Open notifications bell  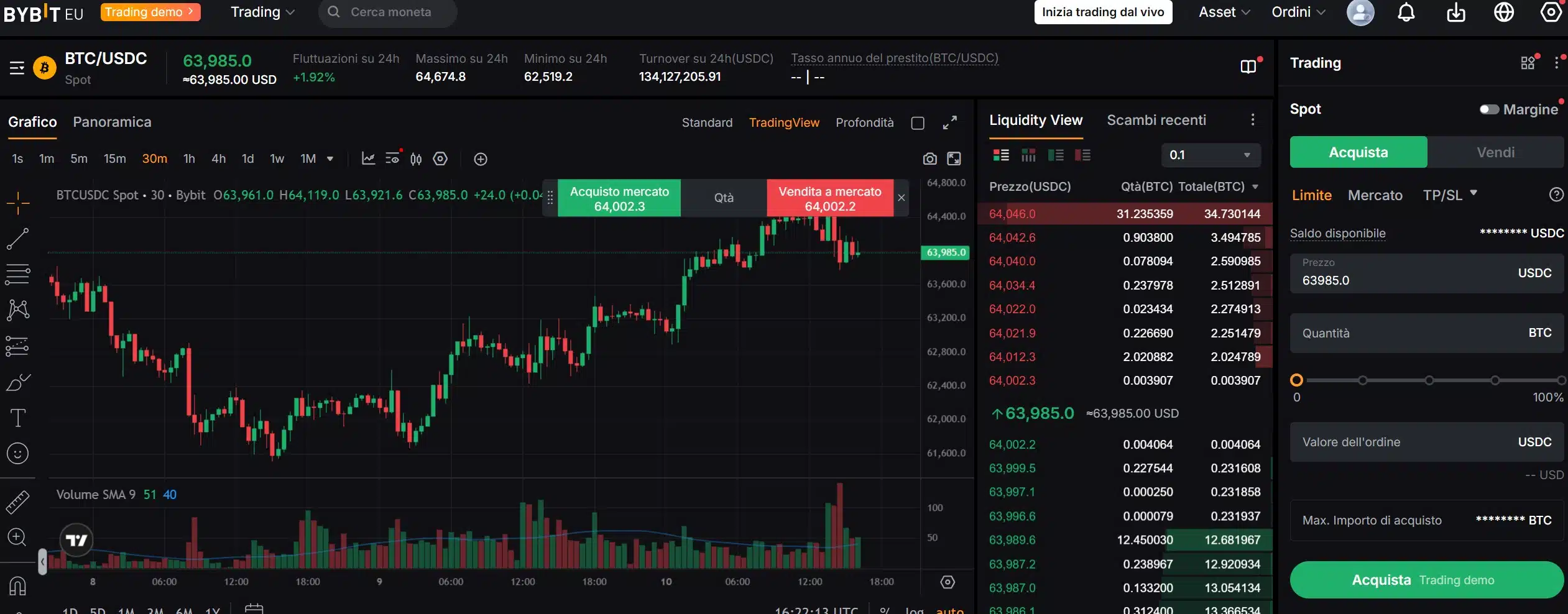point(1406,12)
